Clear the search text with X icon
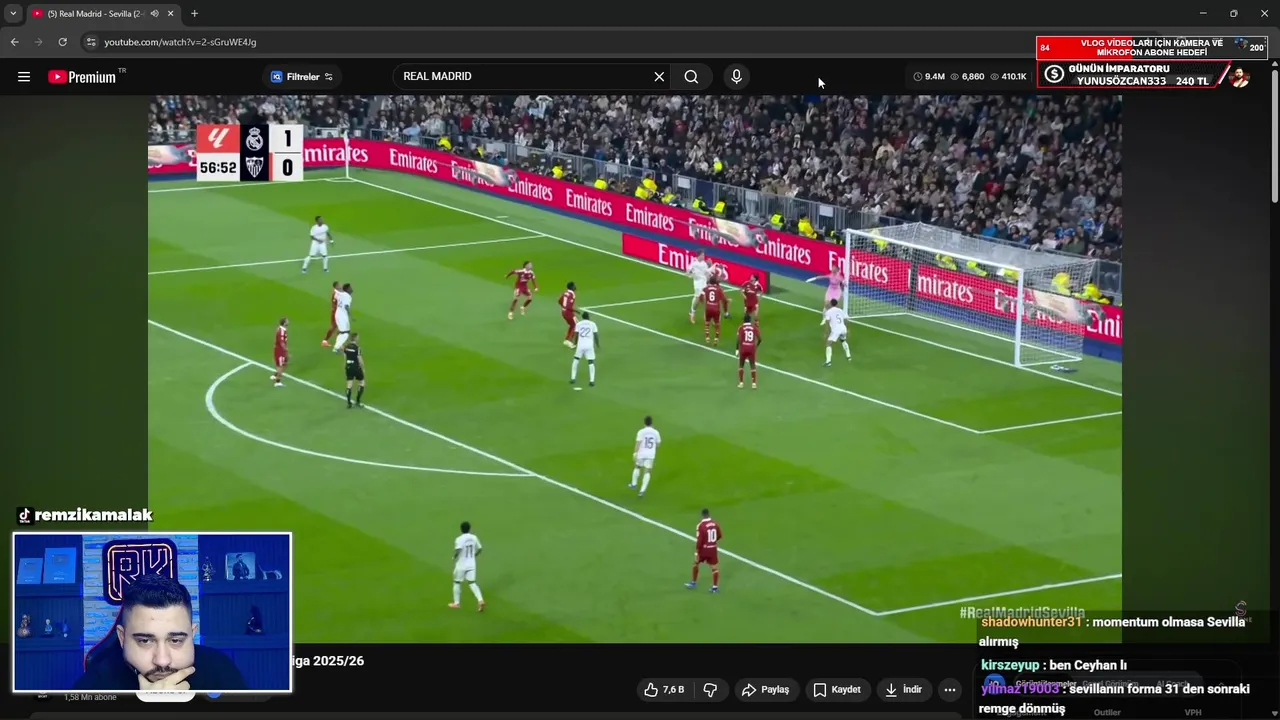 coord(659,77)
